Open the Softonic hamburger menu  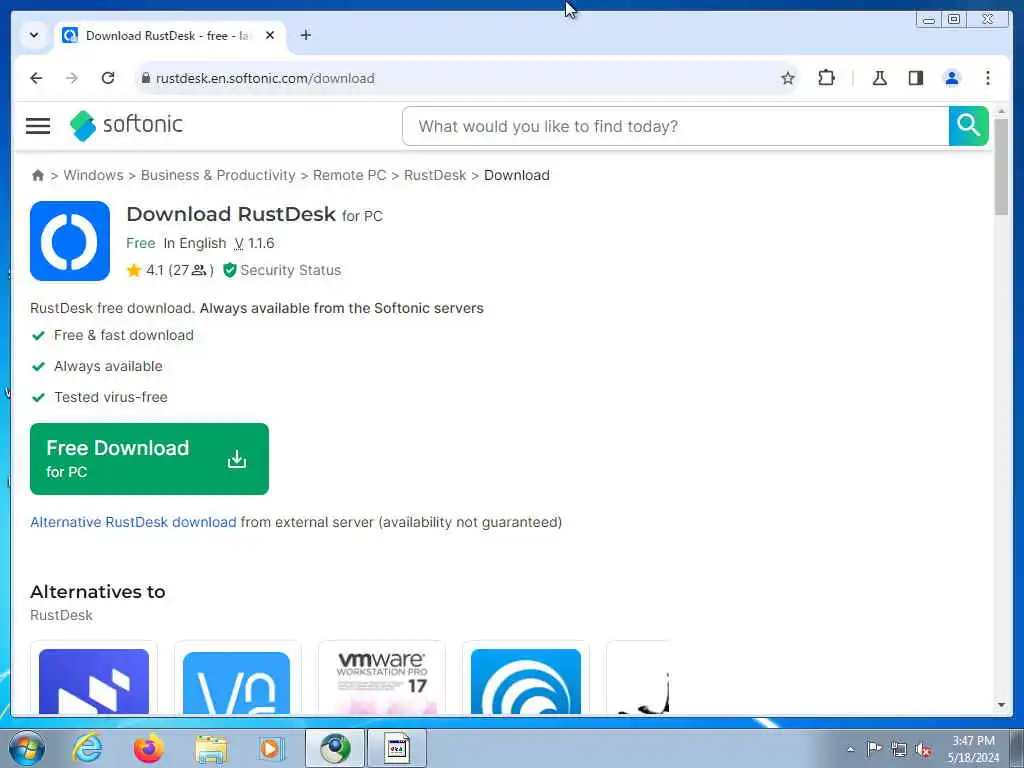click(x=38, y=125)
